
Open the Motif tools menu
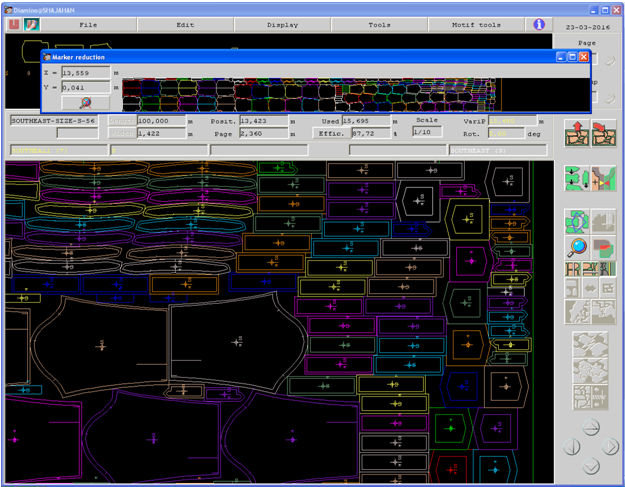click(x=476, y=24)
